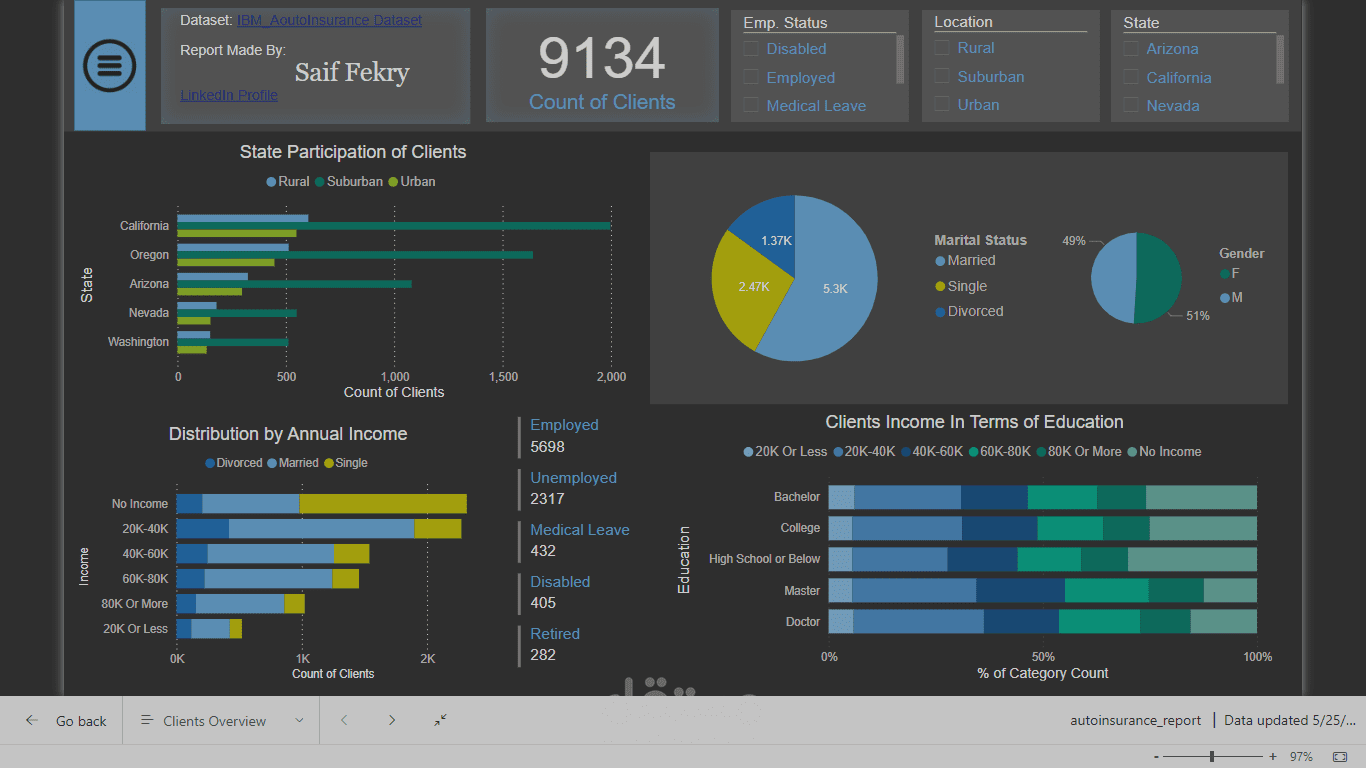Go to the previous report page
Screen dimensions: 1366x768
(344, 720)
